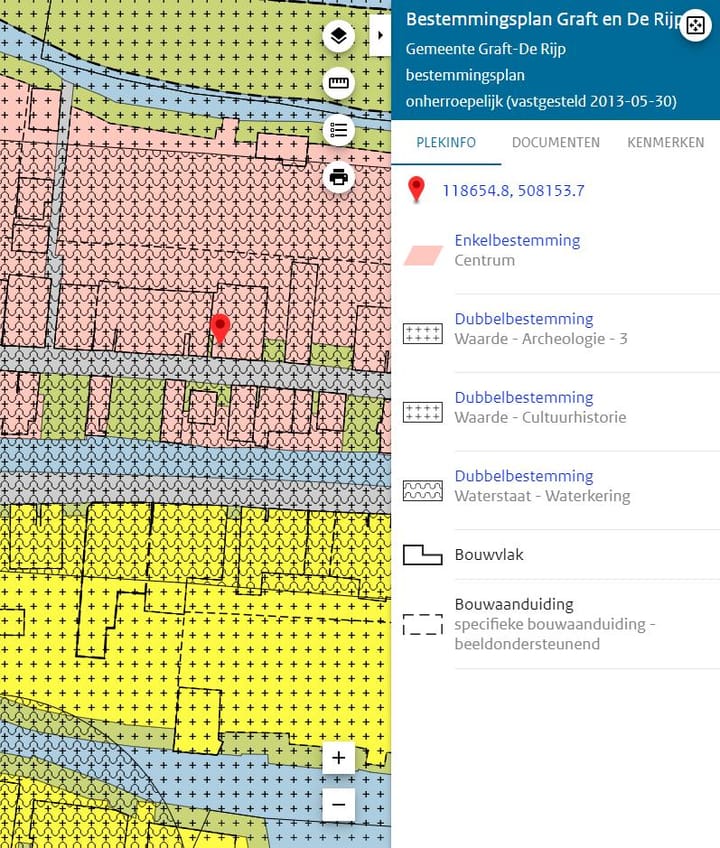
Task: Open Dubbelbestemming Waterstaat - Waterkering
Action: (524, 476)
